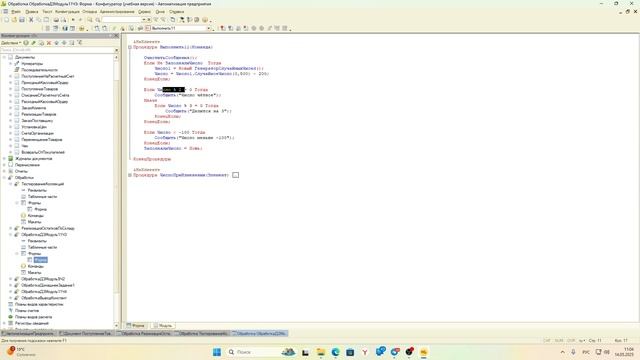Open the Администрирование menu
640x360 pixels.
coord(117,12)
